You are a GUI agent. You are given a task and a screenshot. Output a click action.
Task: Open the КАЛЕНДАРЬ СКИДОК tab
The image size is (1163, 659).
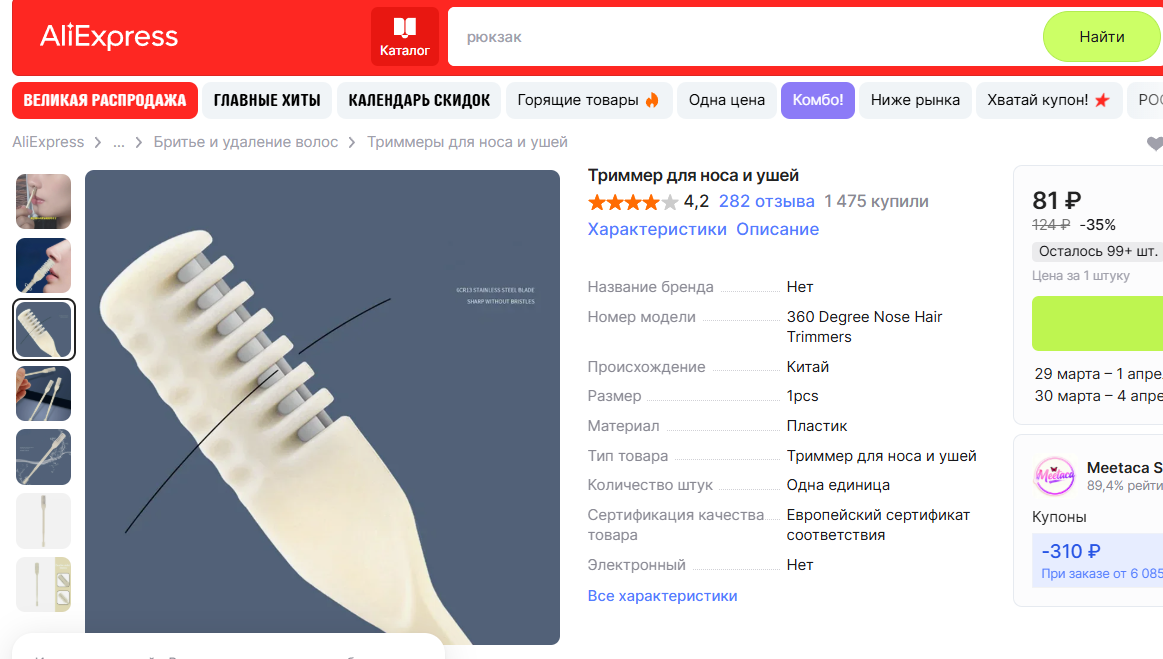pyautogui.click(x=419, y=100)
